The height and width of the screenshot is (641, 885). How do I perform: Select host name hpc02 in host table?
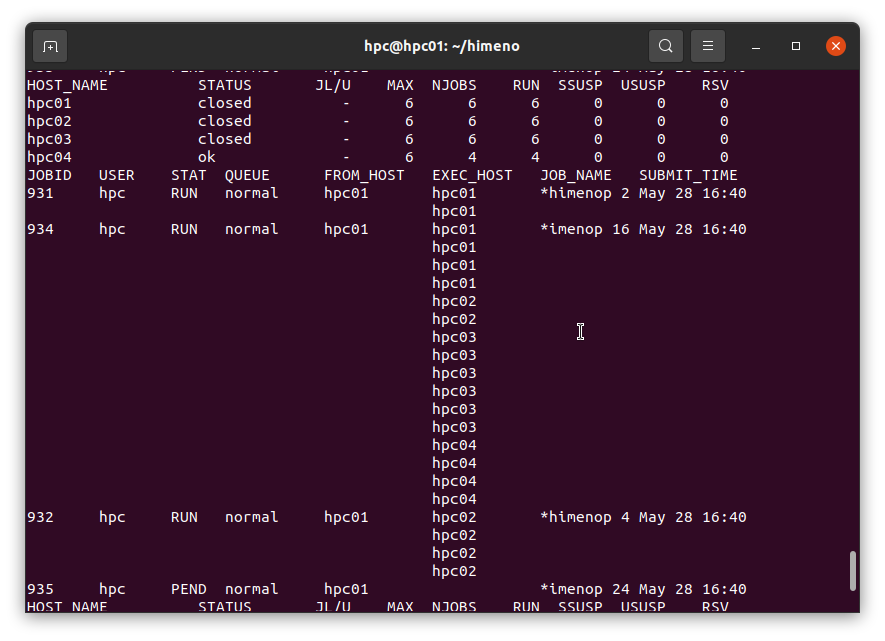click(x=49, y=121)
